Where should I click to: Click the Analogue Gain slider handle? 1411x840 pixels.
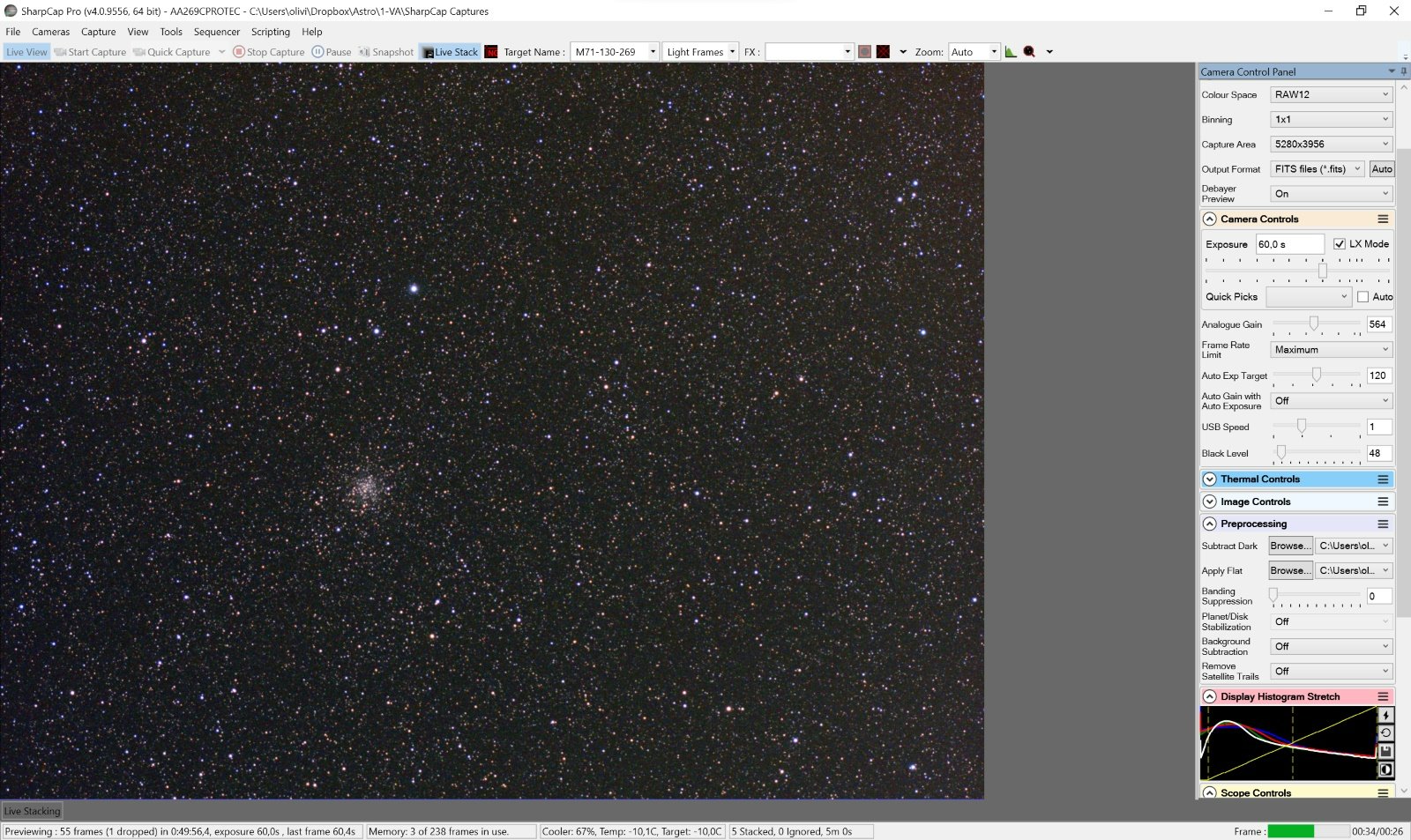[1314, 324]
